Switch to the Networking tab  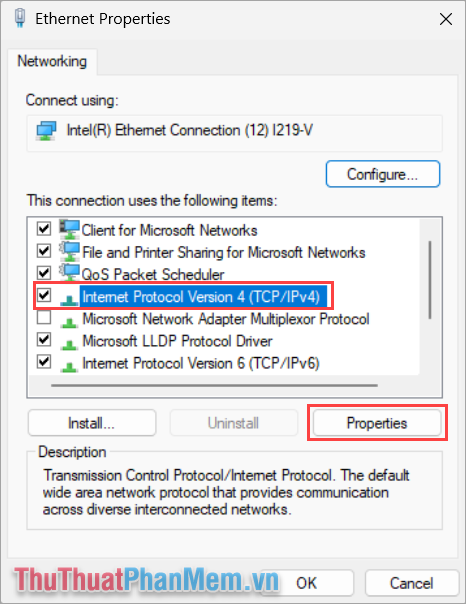[x=52, y=61]
